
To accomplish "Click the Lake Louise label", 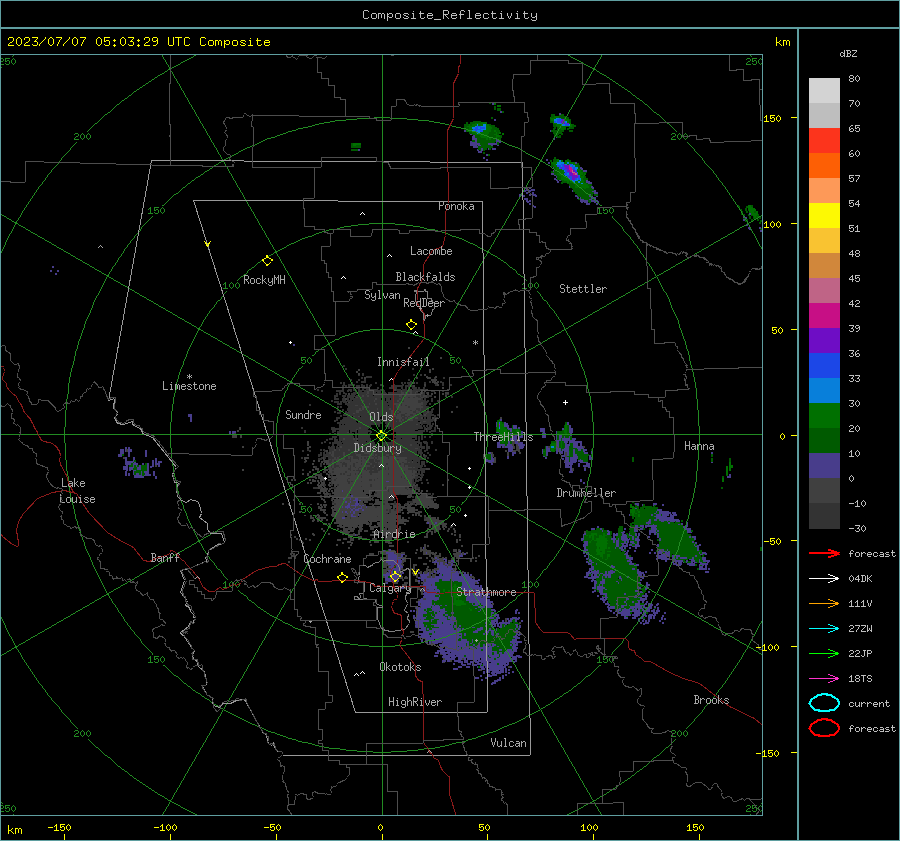I will 77,491.
